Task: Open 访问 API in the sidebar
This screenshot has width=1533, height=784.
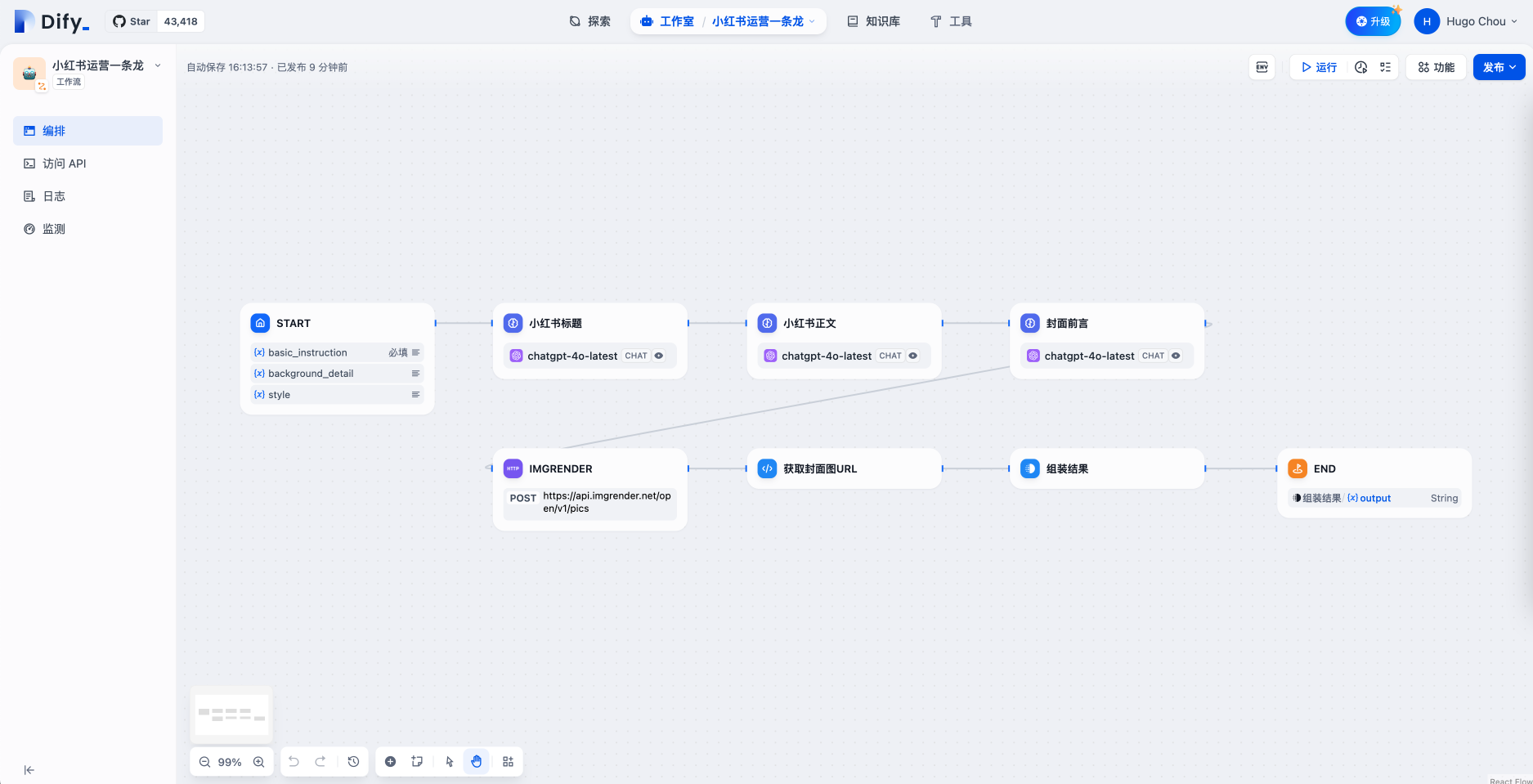Action: click(64, 164)
